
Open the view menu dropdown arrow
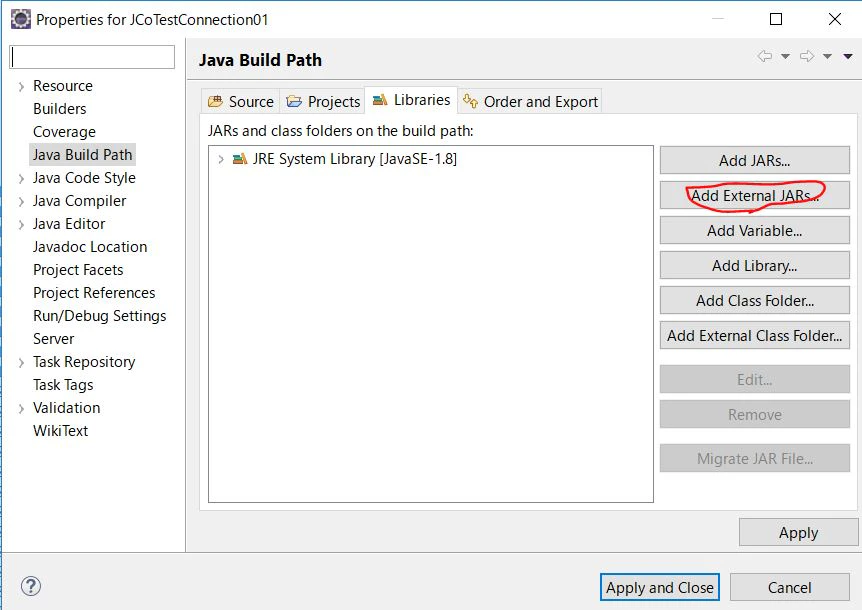[x=848, y=56]
